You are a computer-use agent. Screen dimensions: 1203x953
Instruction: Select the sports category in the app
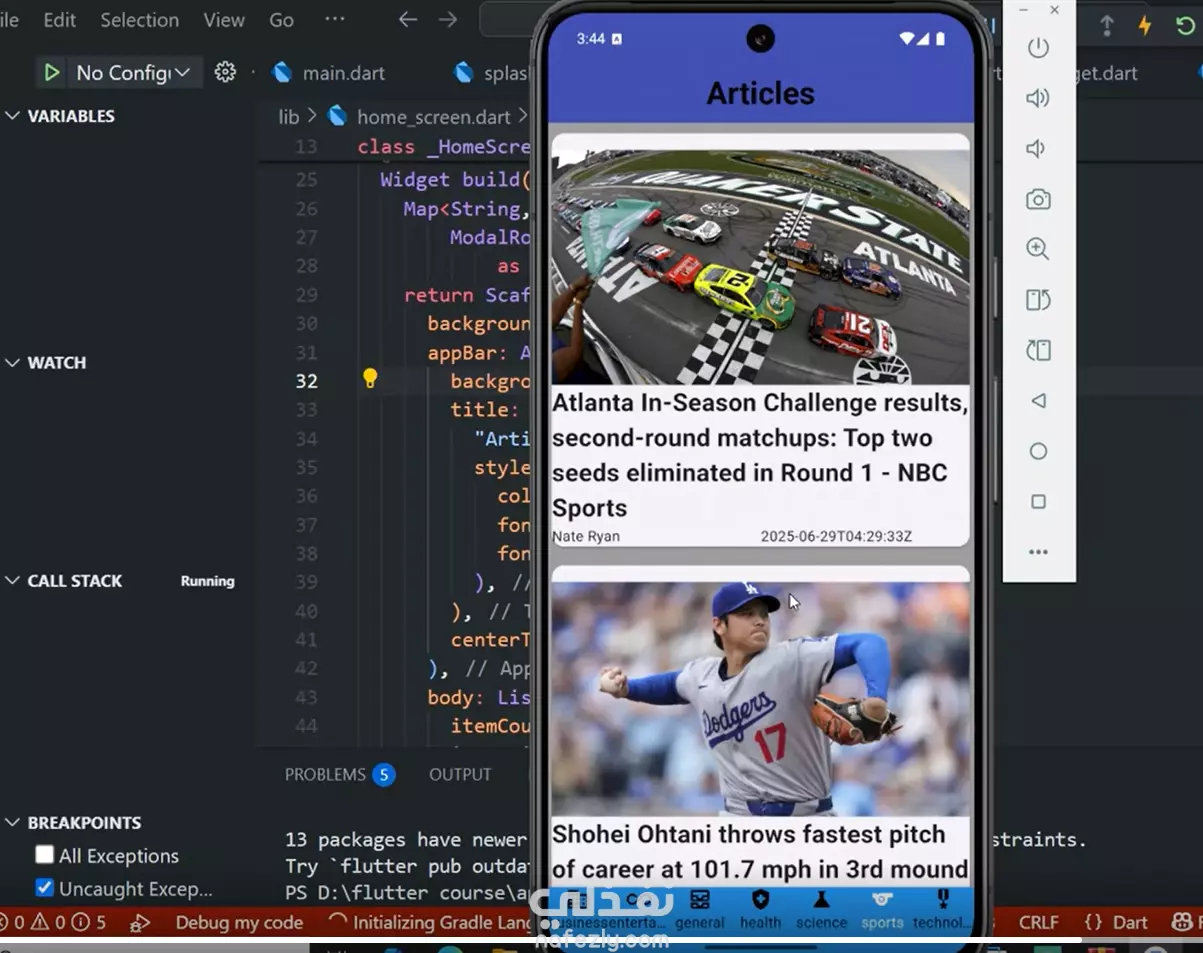[882, 910]
